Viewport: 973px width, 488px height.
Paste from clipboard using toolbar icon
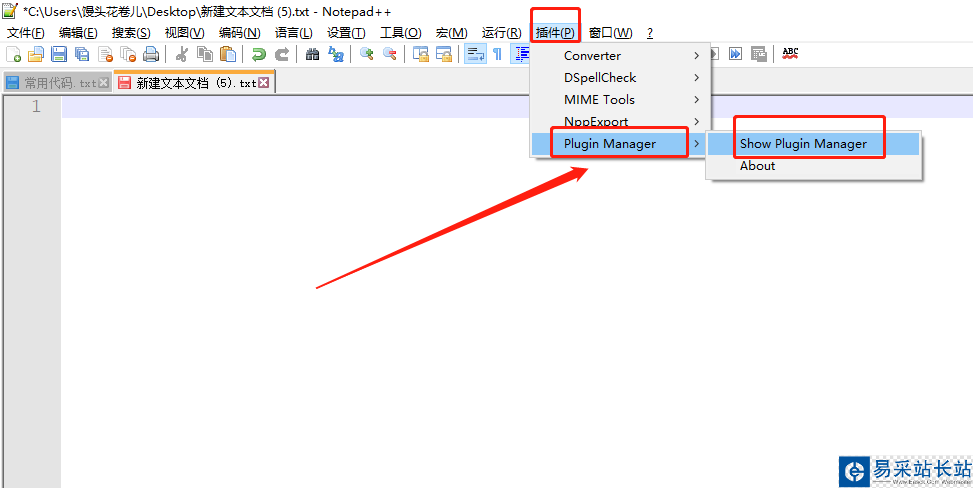[228, 55]
